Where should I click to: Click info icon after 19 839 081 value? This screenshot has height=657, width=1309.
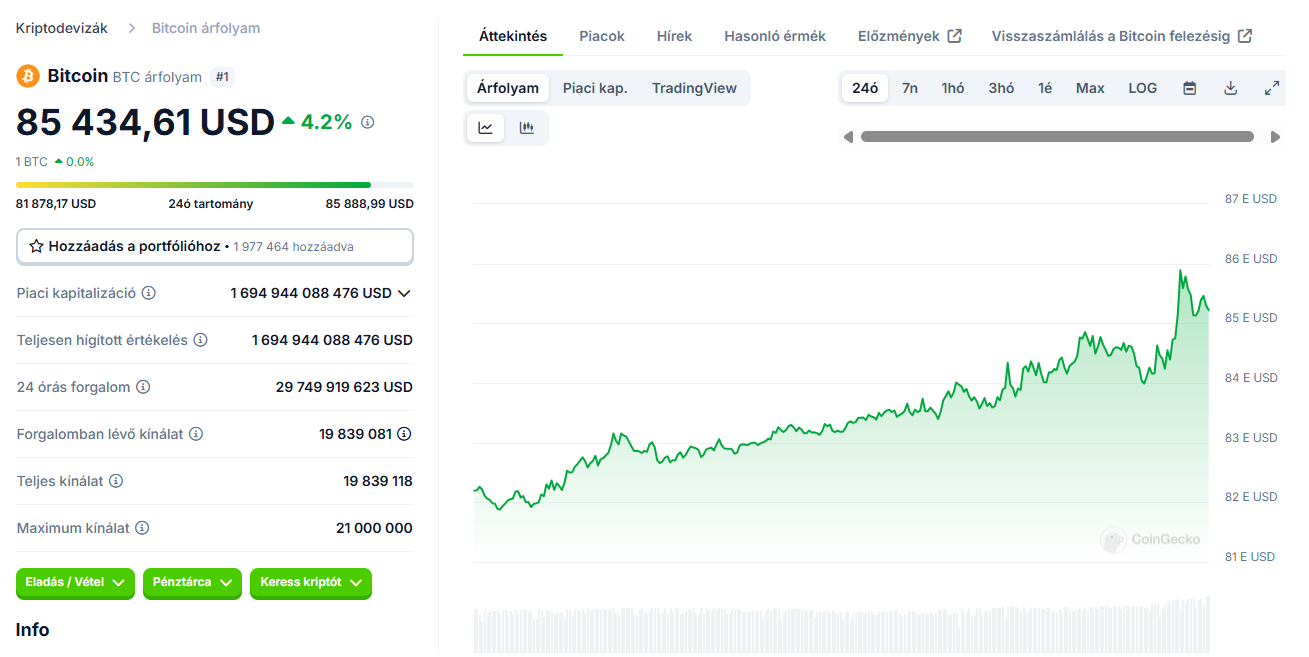coord(404,434)
